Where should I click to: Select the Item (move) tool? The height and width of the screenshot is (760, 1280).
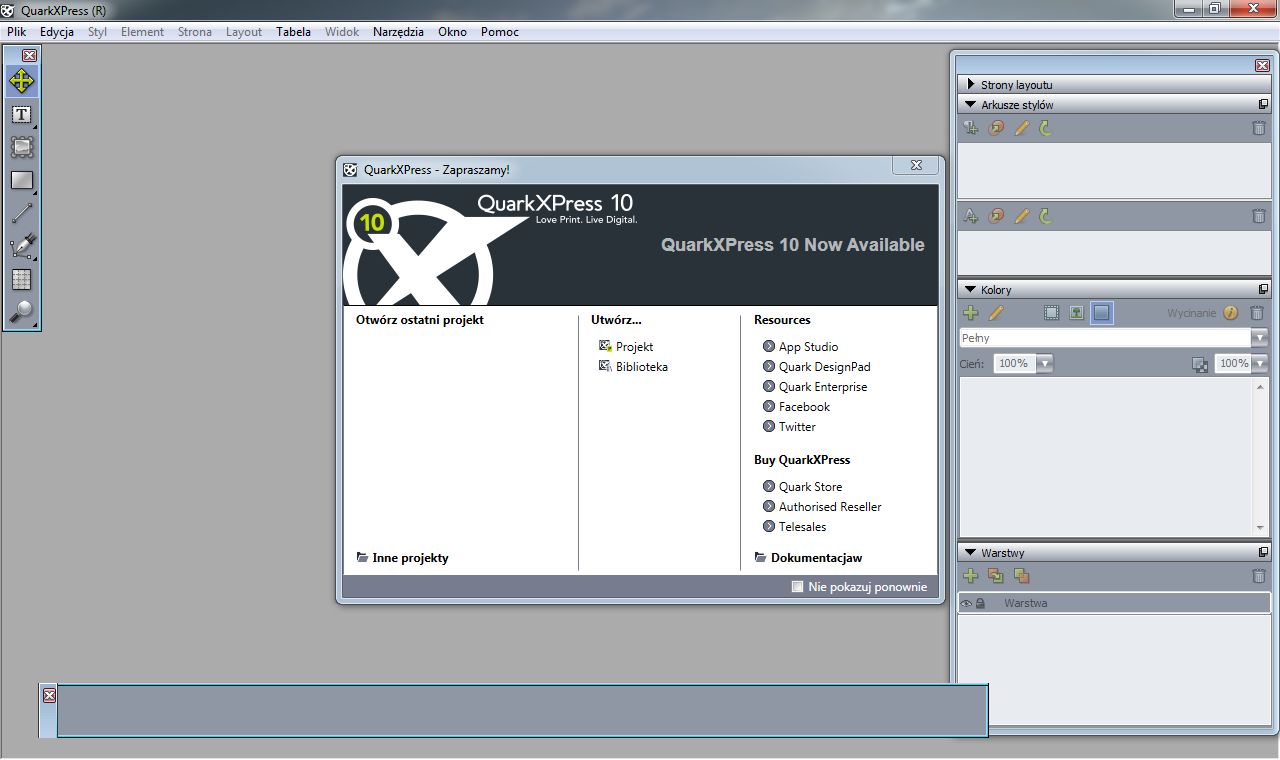click(x=22, y=81)
